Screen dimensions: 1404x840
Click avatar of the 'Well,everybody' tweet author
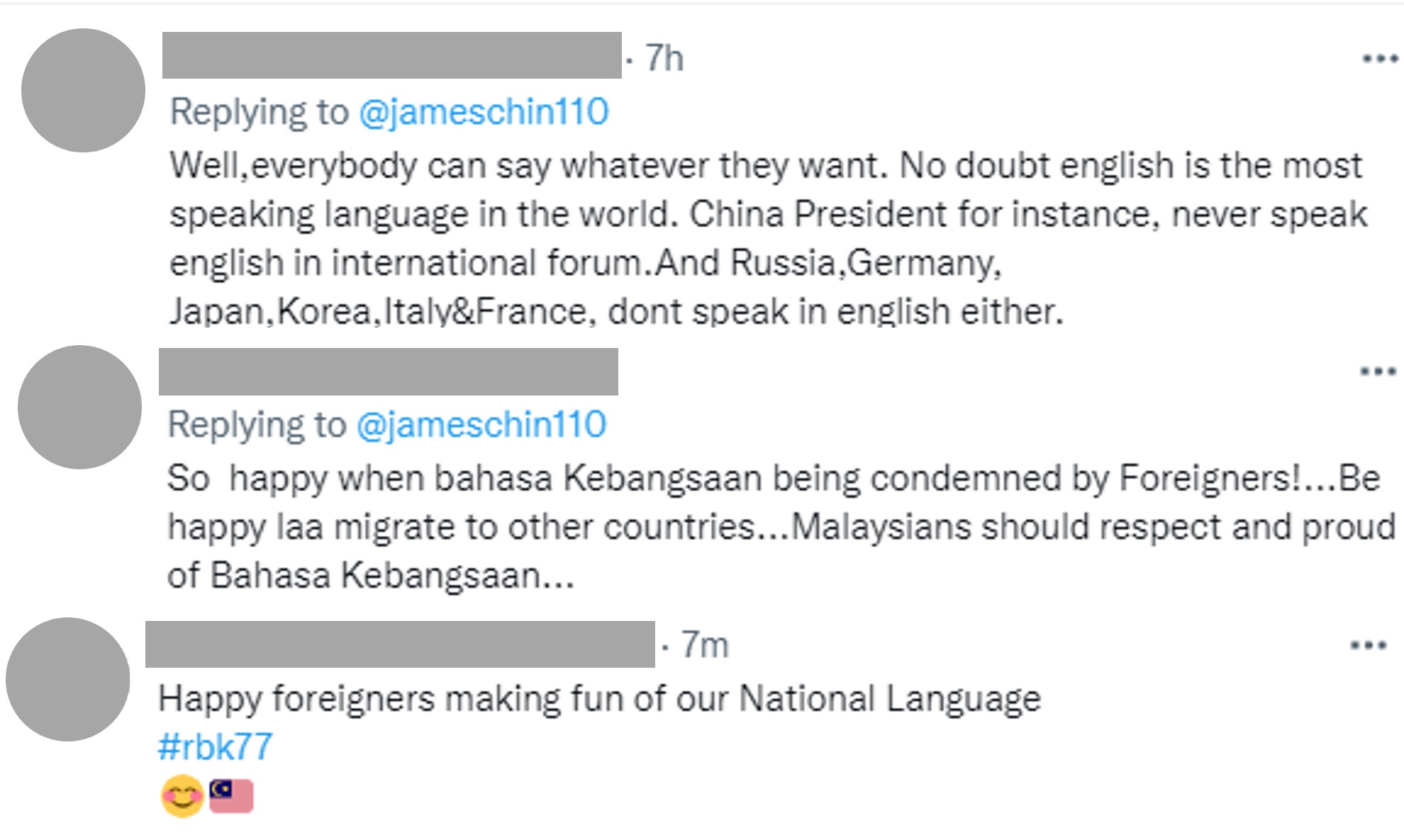click(x=83, y=91)
